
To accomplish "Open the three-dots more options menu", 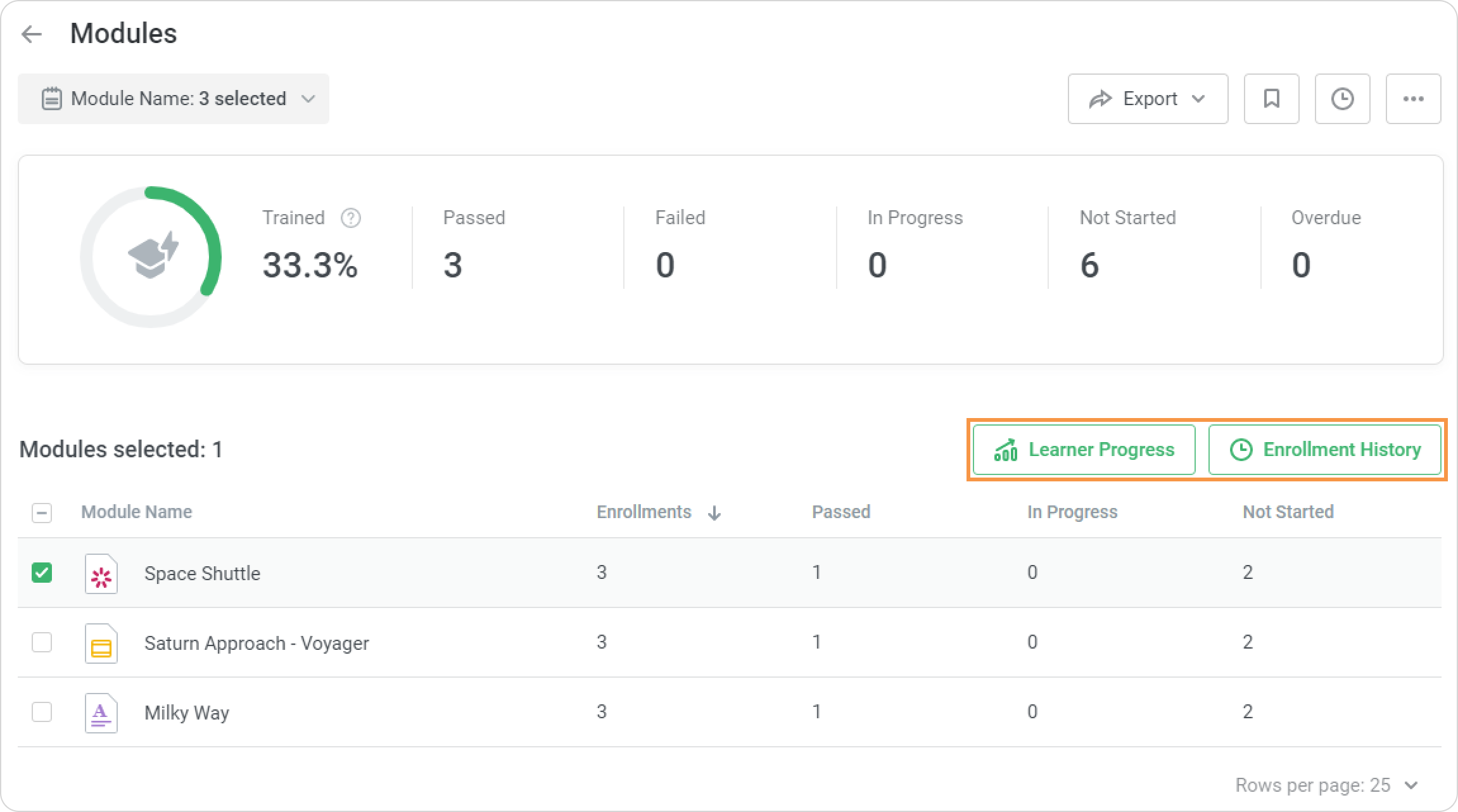I will pos(1413,99).
